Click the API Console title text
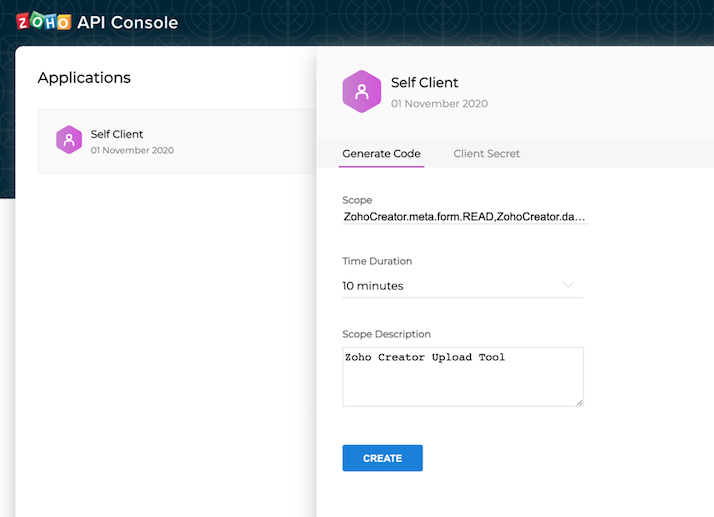714x517 pixels. coord(128,22)
